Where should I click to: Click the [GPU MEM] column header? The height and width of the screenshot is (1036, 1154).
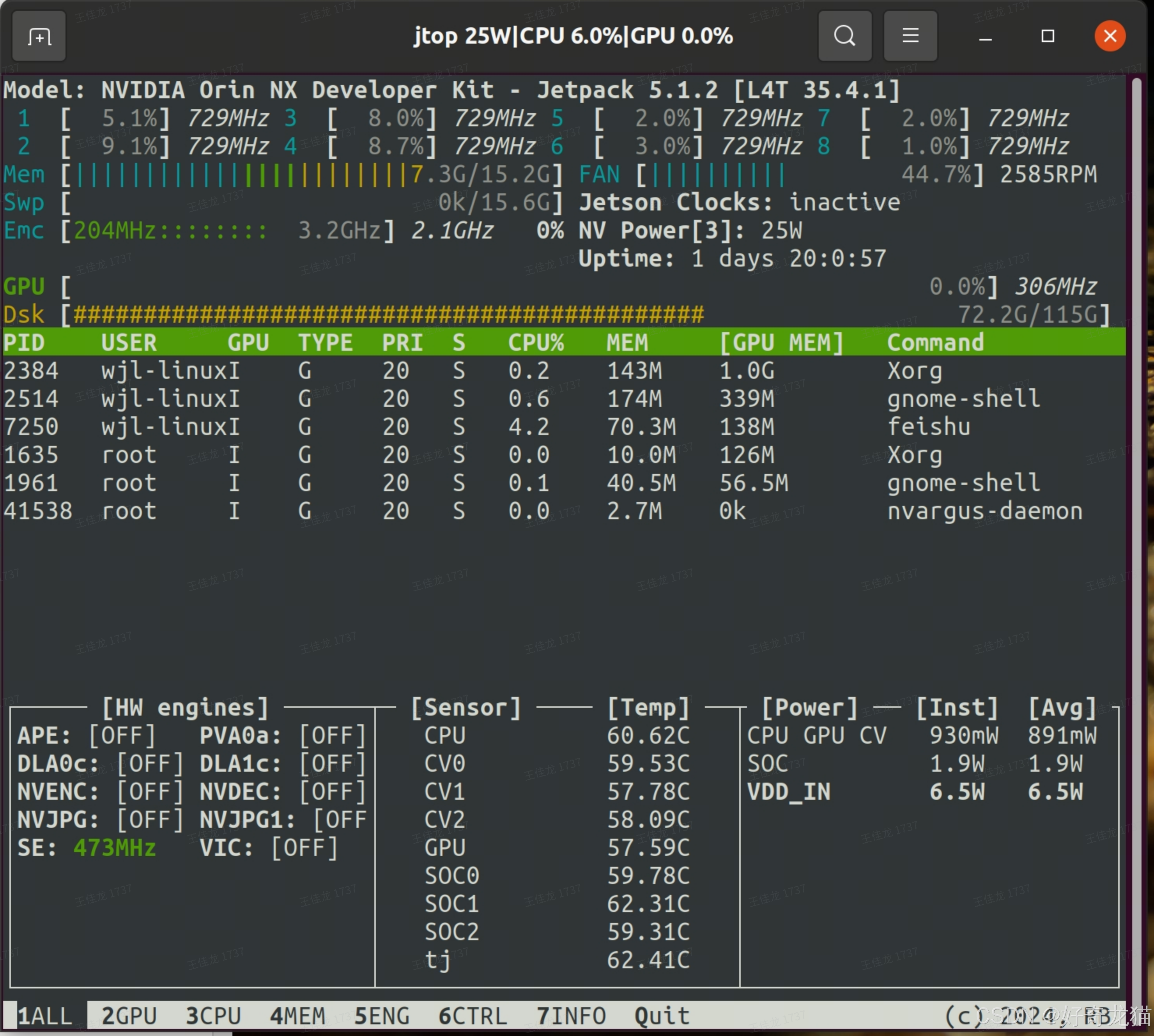[x=781, y=342]
